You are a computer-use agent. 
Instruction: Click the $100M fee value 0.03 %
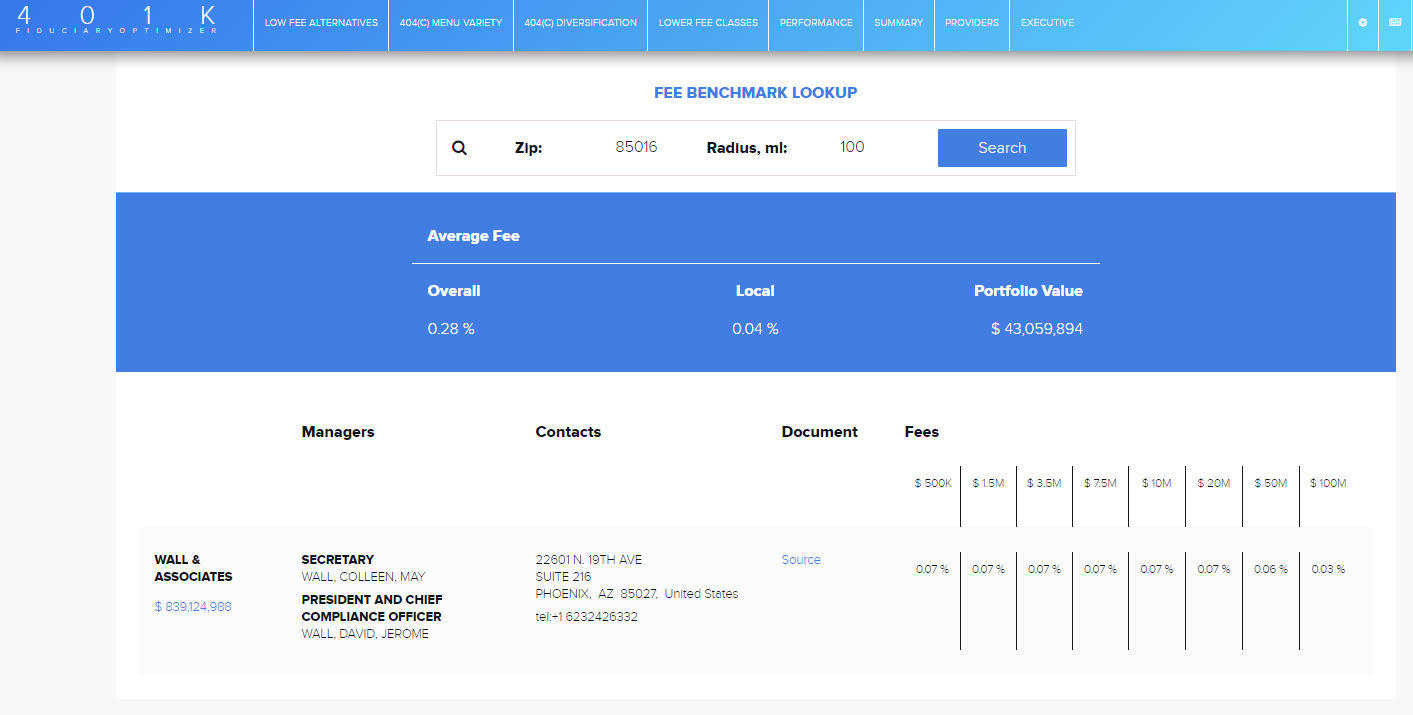tap(1328, 569)
